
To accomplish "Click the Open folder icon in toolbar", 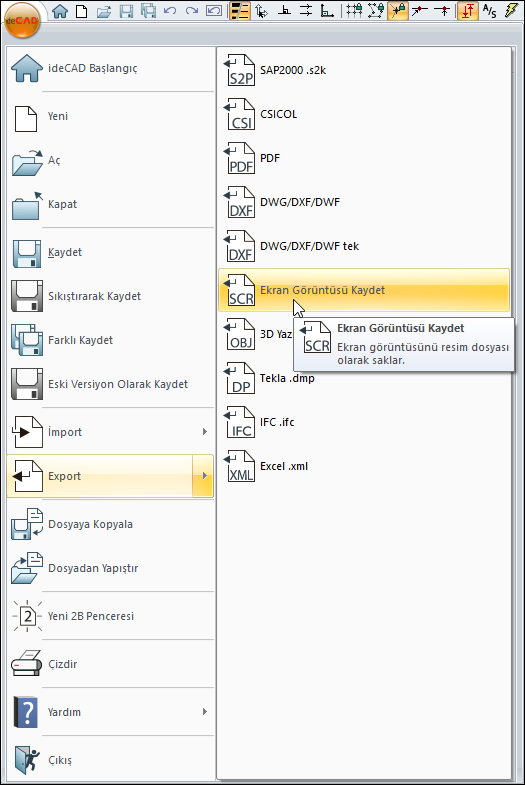I will coord(104,11).
